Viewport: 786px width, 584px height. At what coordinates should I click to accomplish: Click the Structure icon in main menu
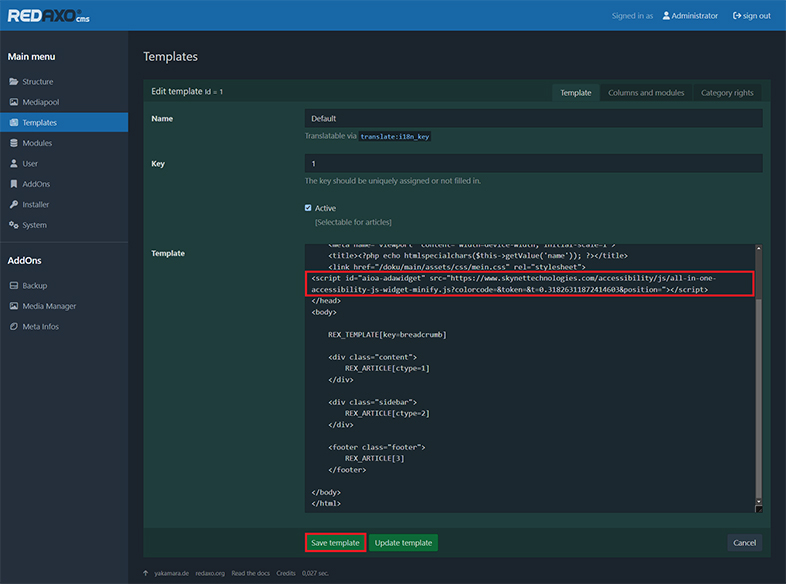[14, 82]
